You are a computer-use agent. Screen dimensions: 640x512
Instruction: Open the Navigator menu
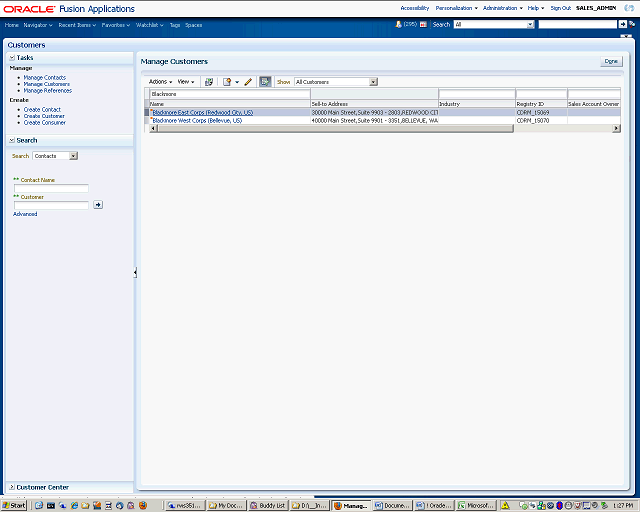[38, 25]
